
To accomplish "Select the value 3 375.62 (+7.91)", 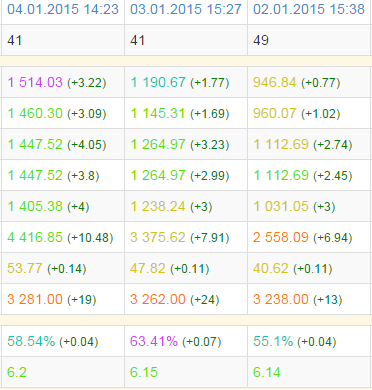I will coord(180,238).
